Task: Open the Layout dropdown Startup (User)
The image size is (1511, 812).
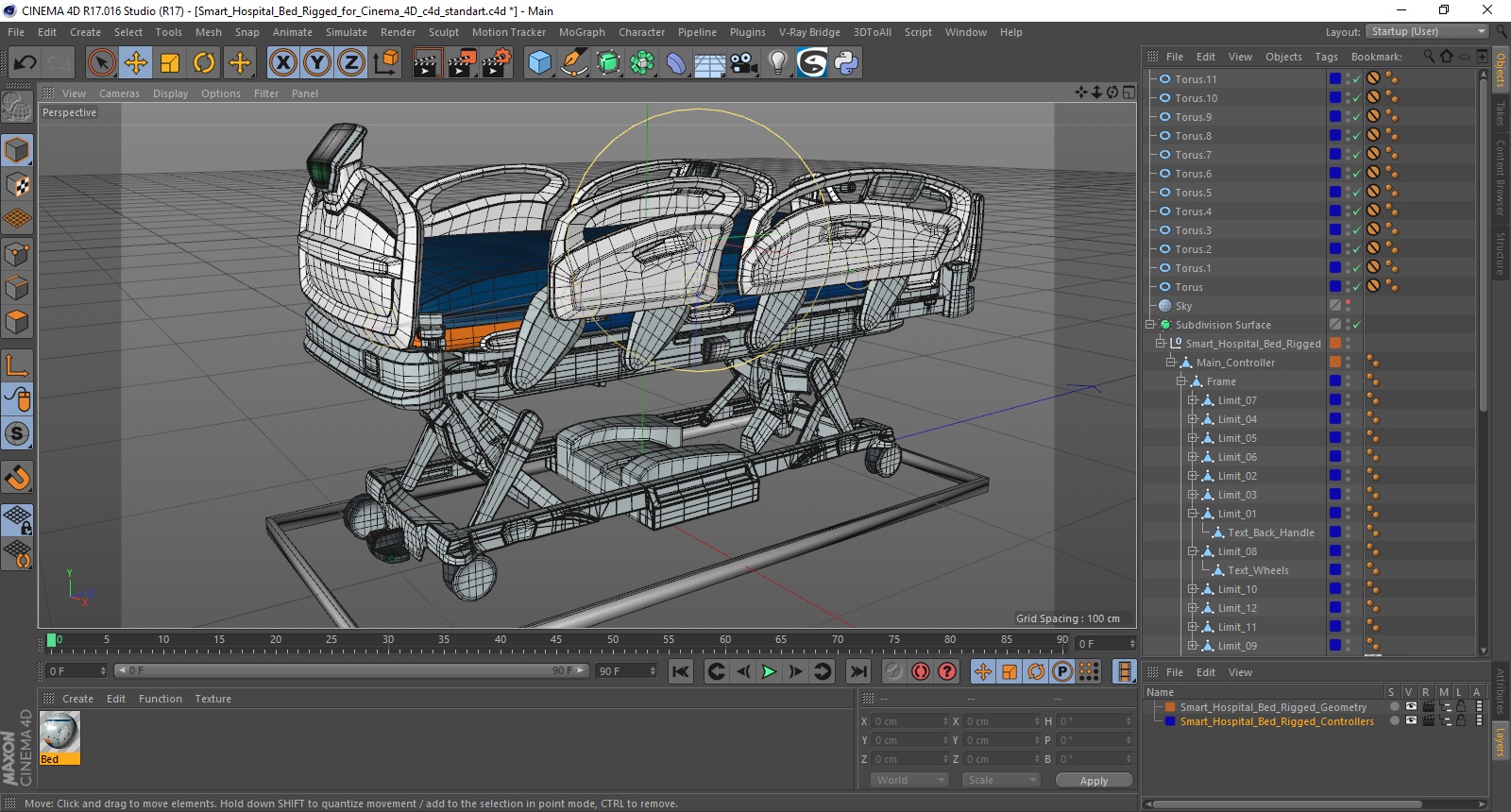Action: [x=1428, y=31]
